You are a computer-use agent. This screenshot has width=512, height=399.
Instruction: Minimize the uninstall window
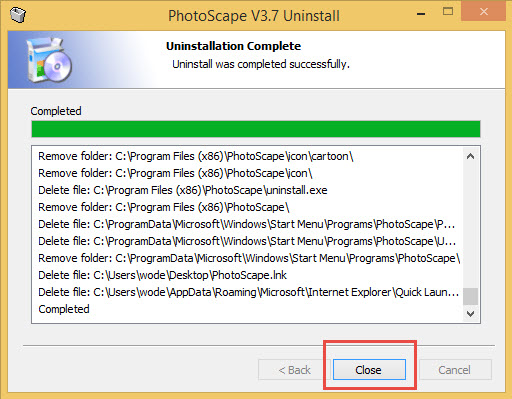click(x=421, y=14)
